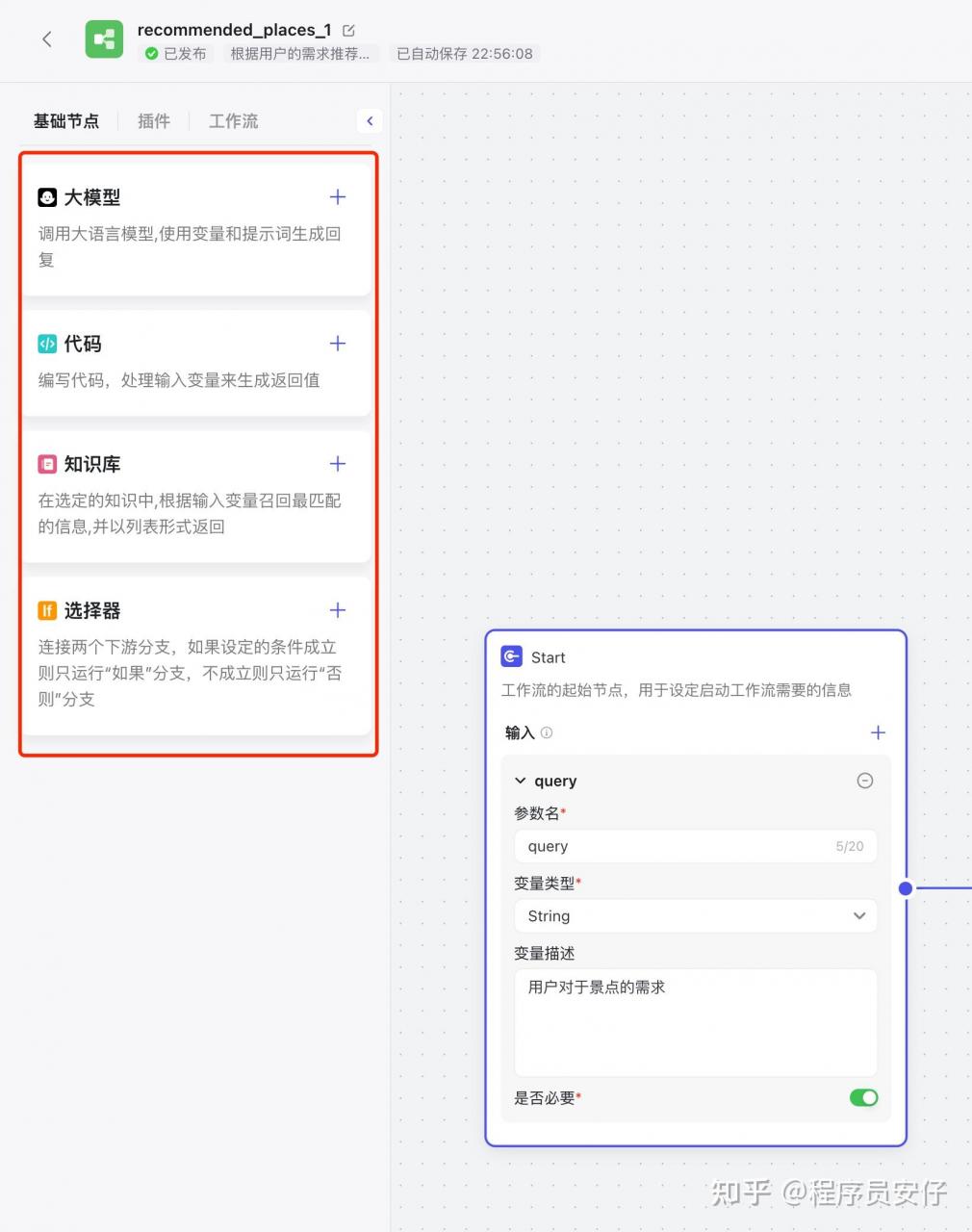Click the 知识库 node icon
Screen dimensions: 972x1232
pyautogui.click(x=47, y=464)
